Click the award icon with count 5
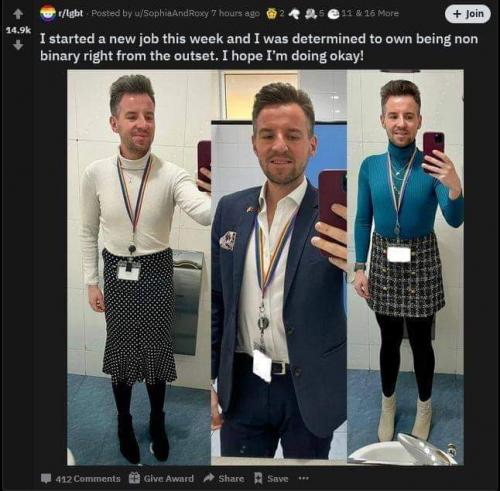This screenshot has height=491, width=500. pyautogui.click(x=311, y=14)
